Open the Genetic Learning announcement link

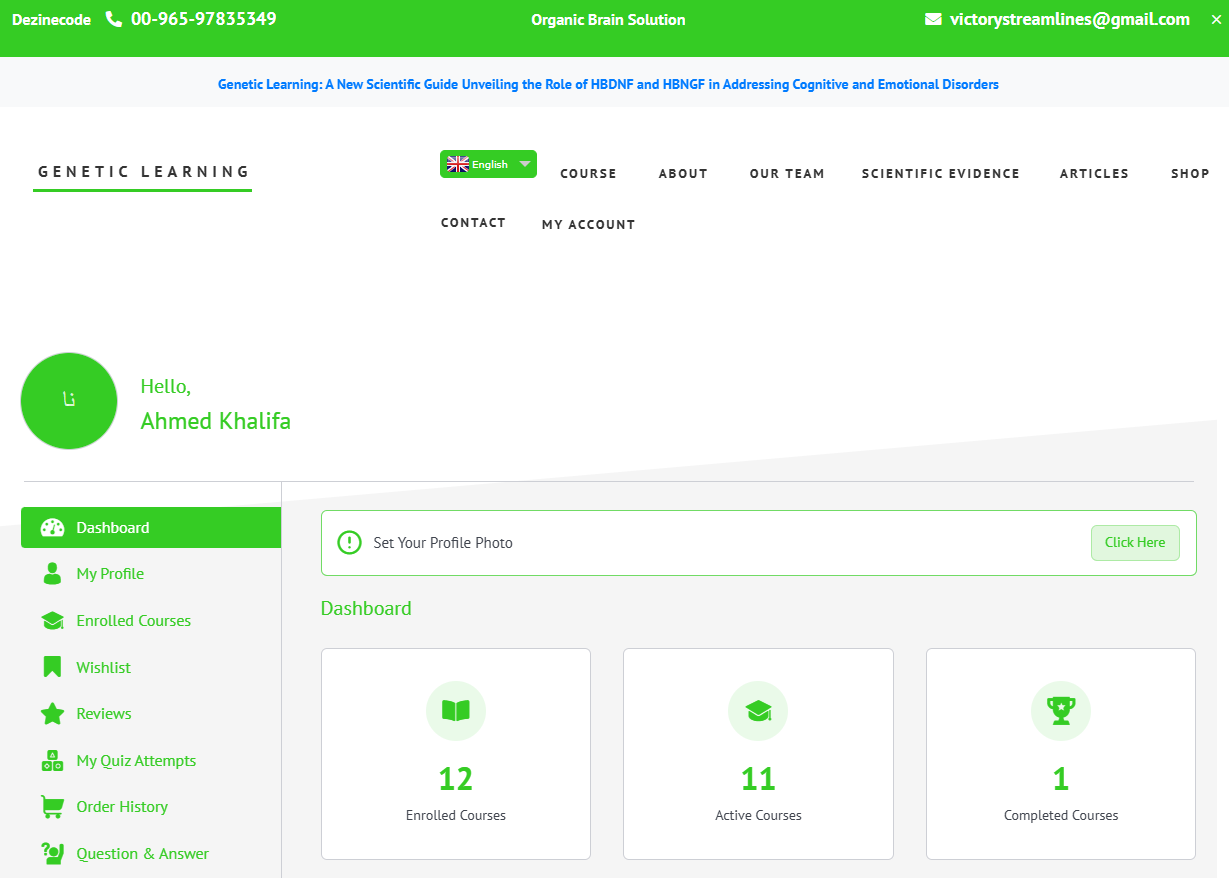click(608, 84)
